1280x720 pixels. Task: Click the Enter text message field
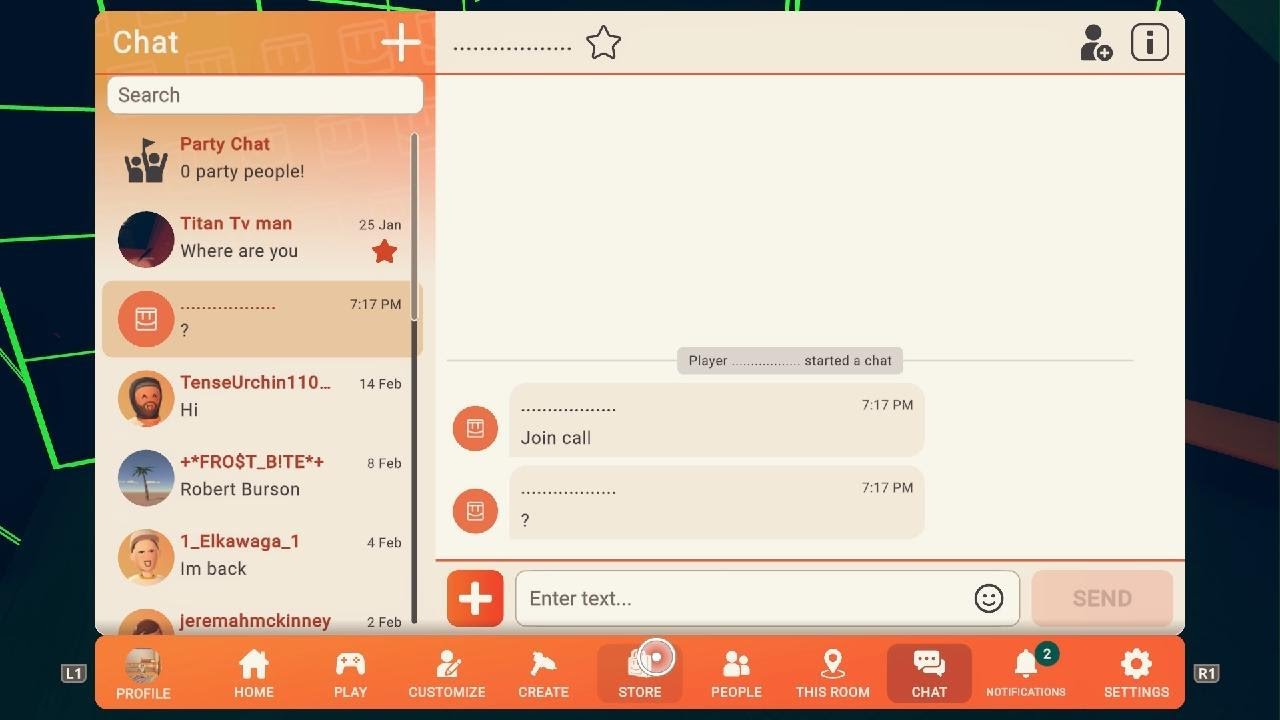[767, 599]
